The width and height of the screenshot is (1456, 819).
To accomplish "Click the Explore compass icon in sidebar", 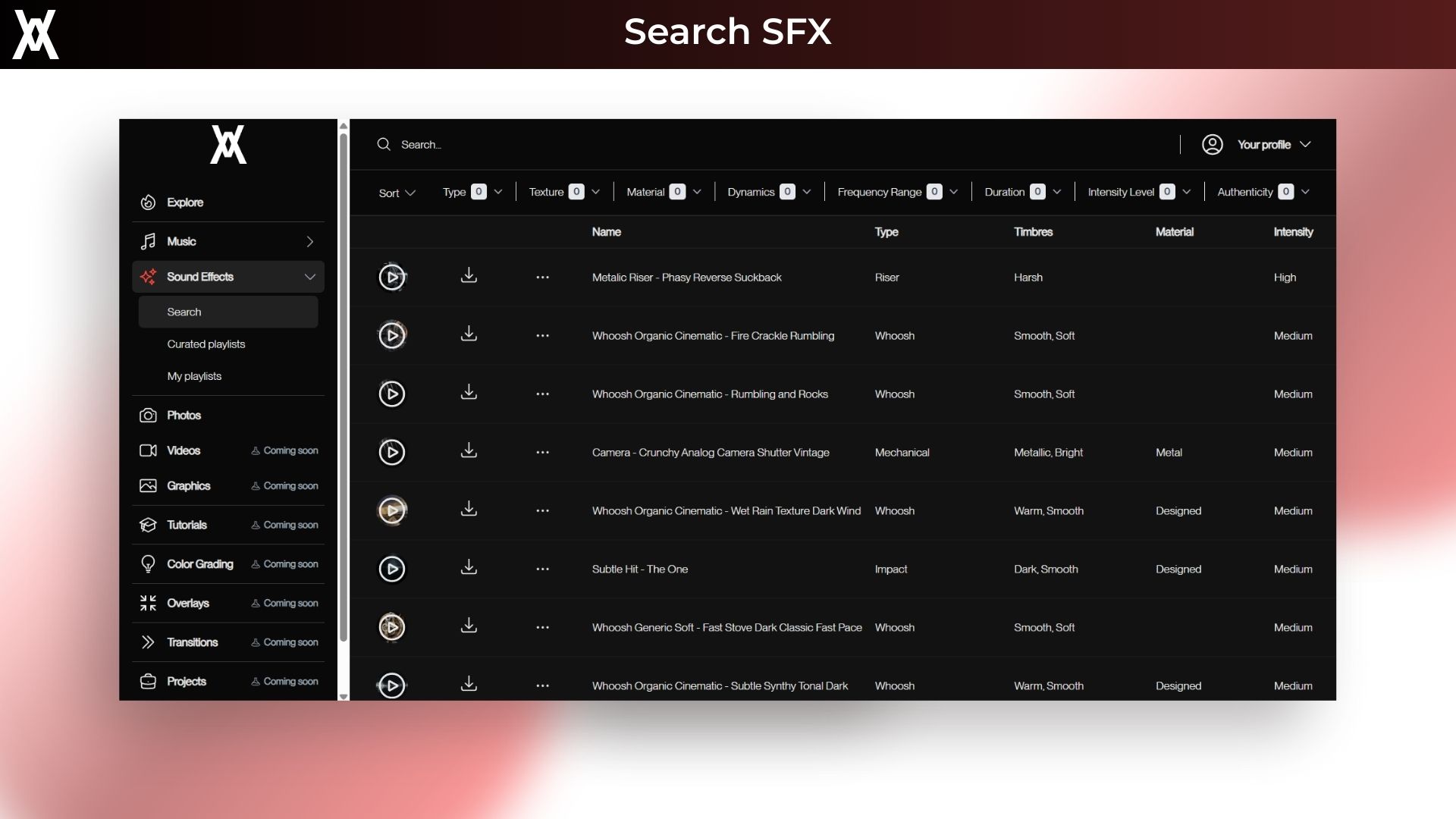I will tap(149, 202).
